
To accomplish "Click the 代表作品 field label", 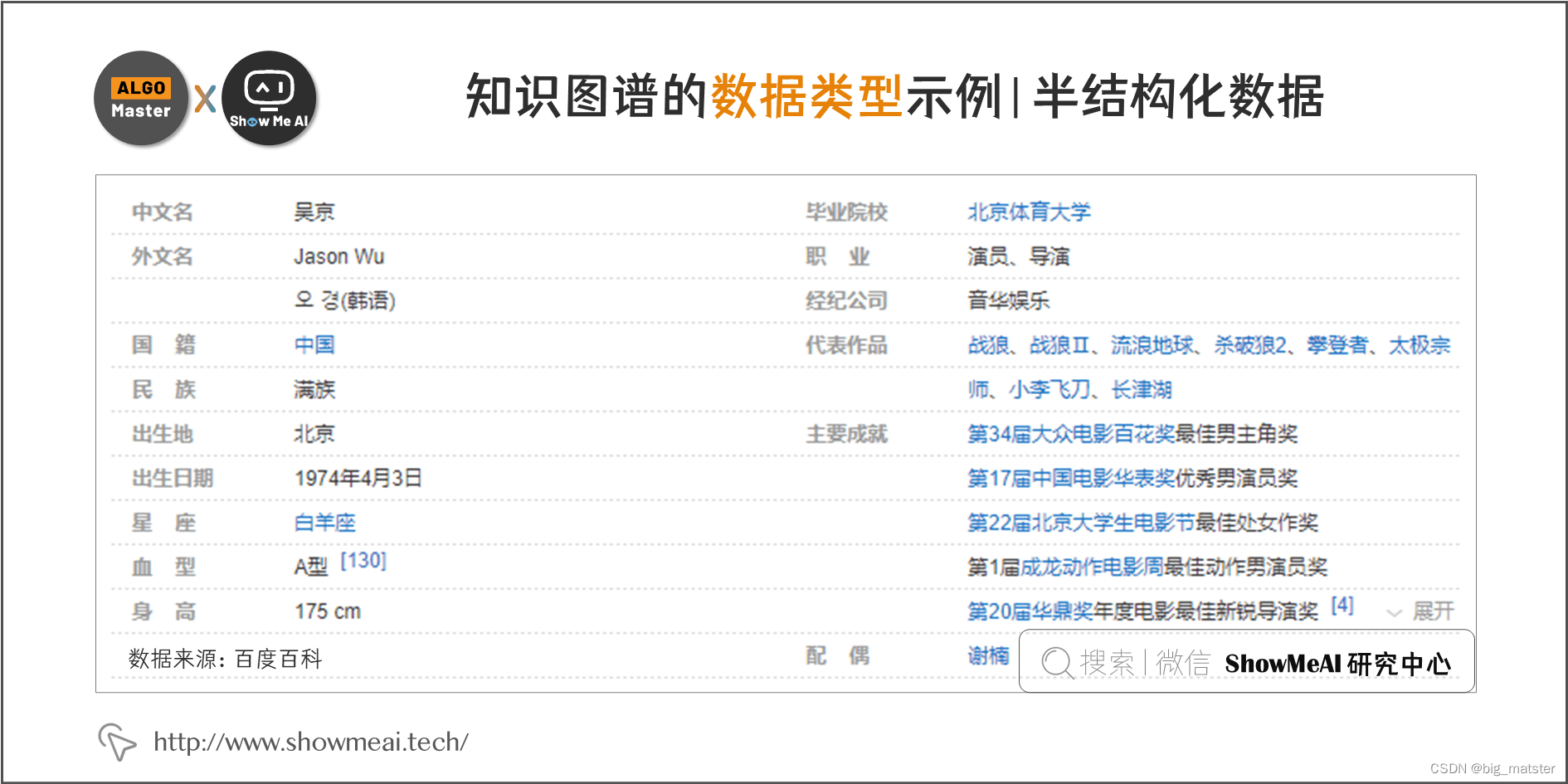I will tap(847, 345).
